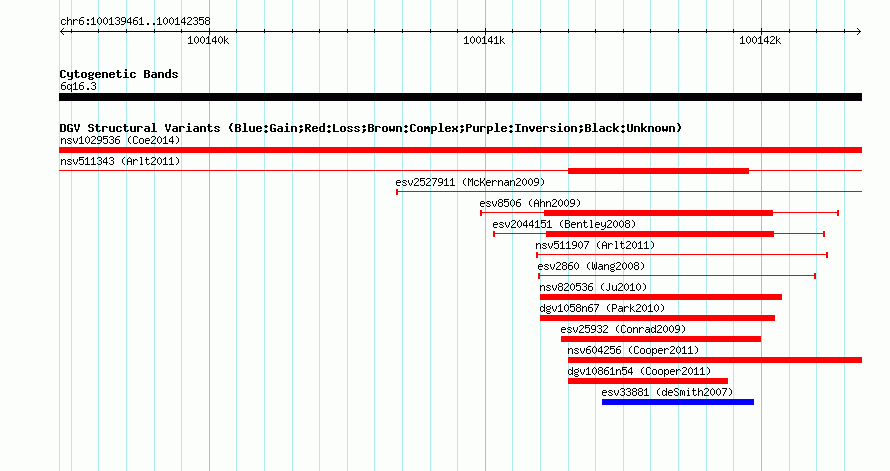Click the thick red segment of nsv511343
This screenshot has height=471, width=890.
[x=658, y=171]
